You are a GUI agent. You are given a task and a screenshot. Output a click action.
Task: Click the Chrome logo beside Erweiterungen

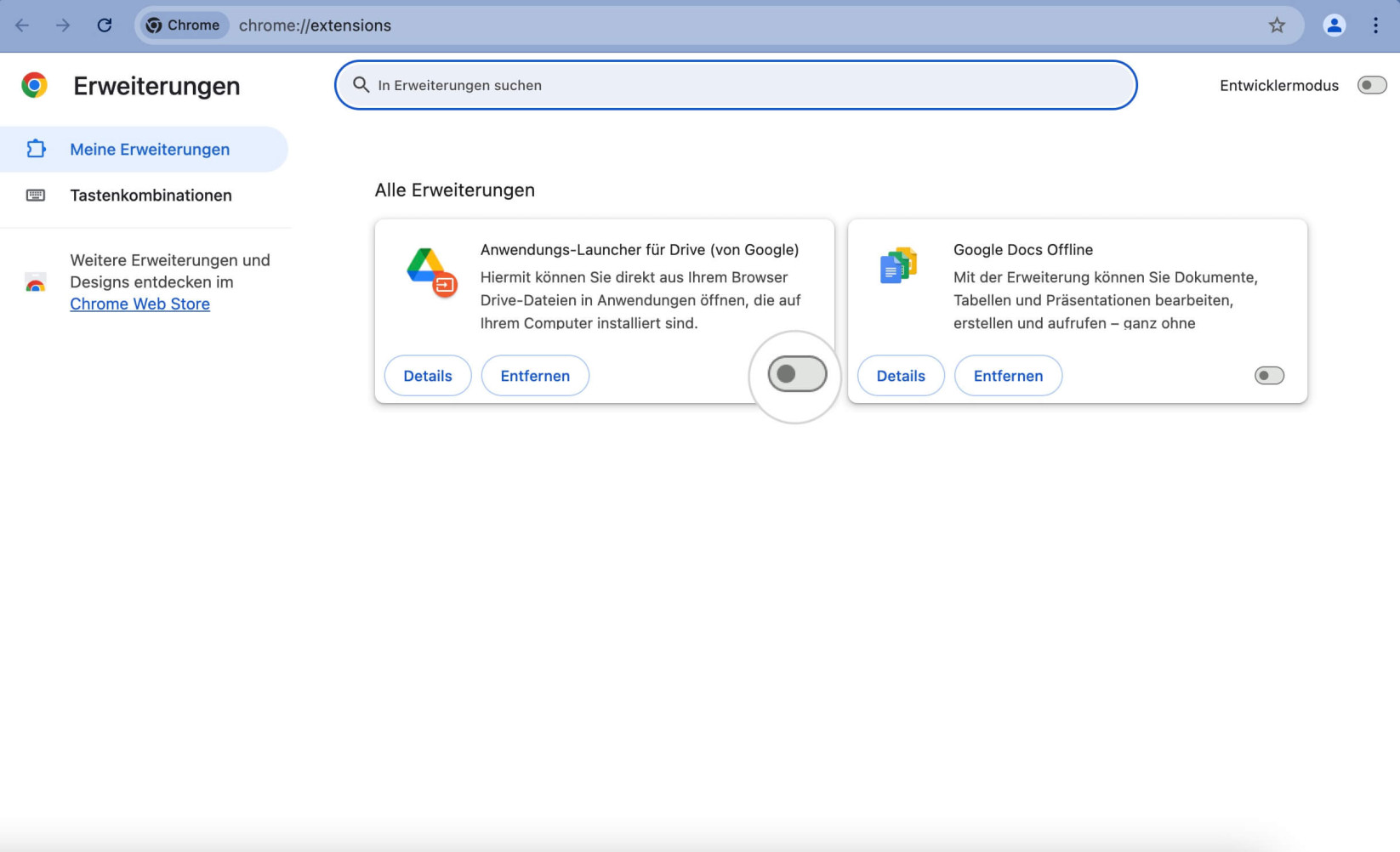click(35, 85)
